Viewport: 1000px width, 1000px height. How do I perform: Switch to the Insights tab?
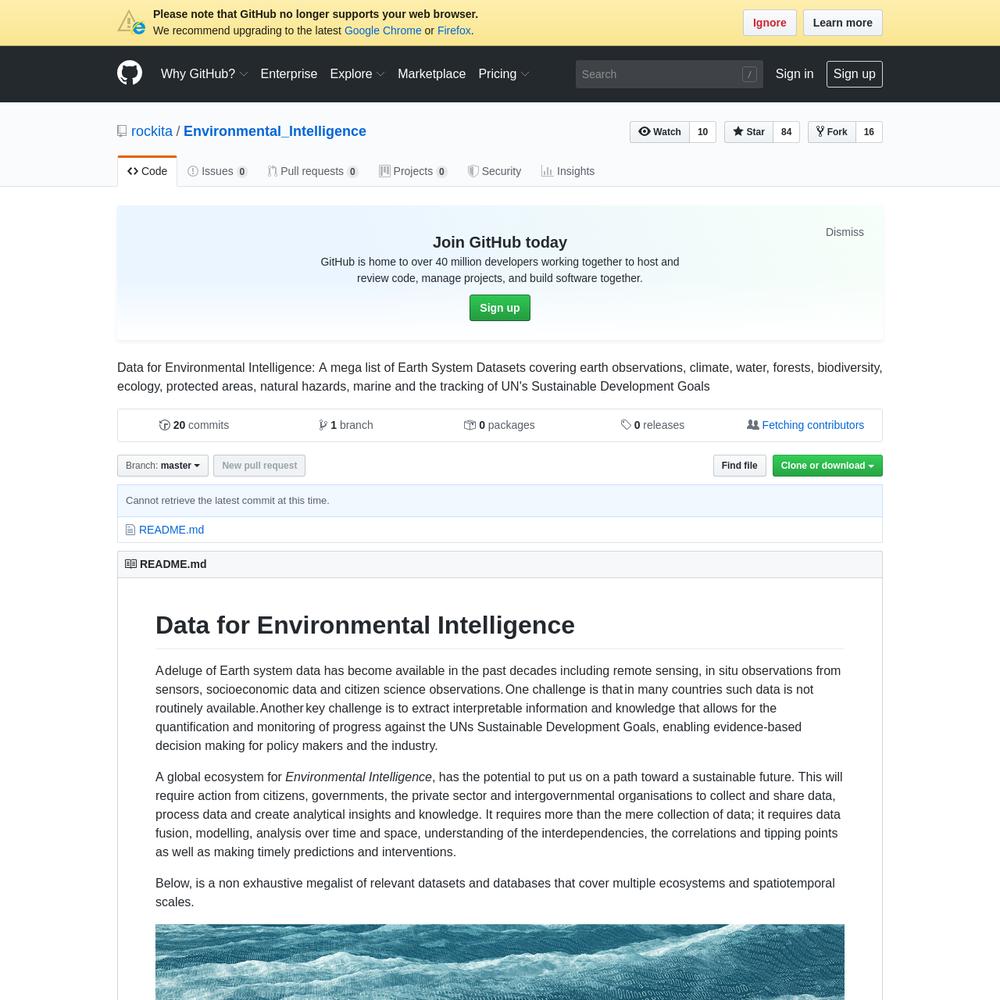(x=568, y=171)
